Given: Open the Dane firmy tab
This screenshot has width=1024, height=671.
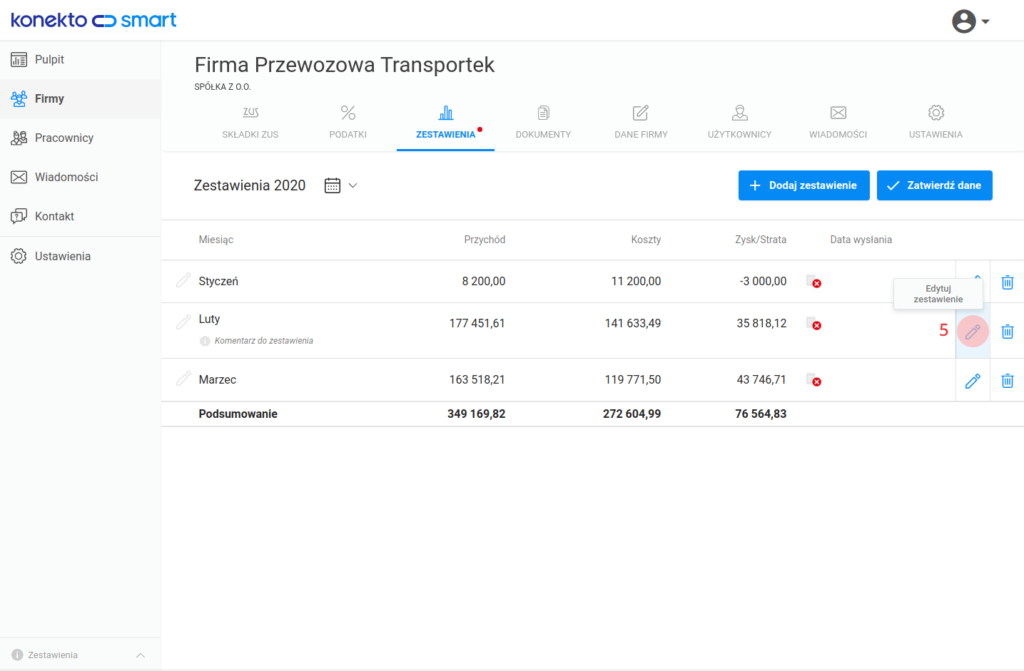Looking at the screenshot, I should [x=641, y=123].
